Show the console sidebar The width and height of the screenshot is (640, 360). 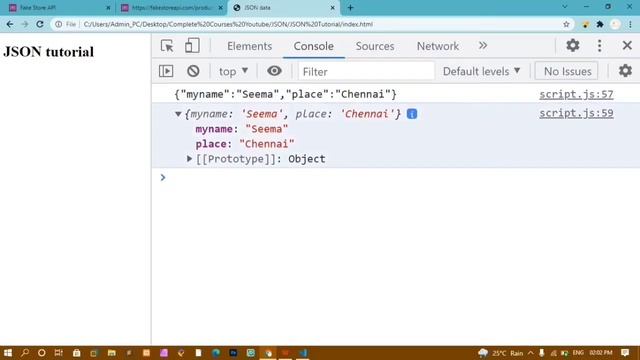click(x=166, y=71)
